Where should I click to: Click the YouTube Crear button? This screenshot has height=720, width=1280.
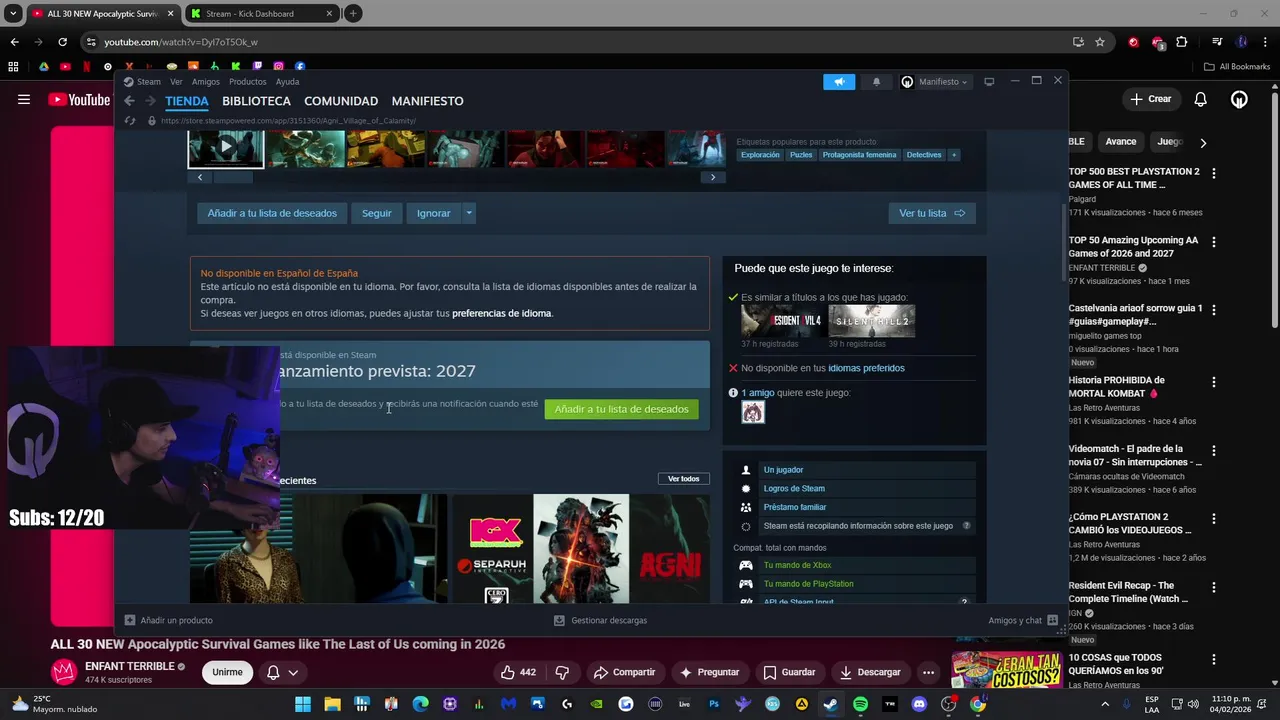[1150, 99]
